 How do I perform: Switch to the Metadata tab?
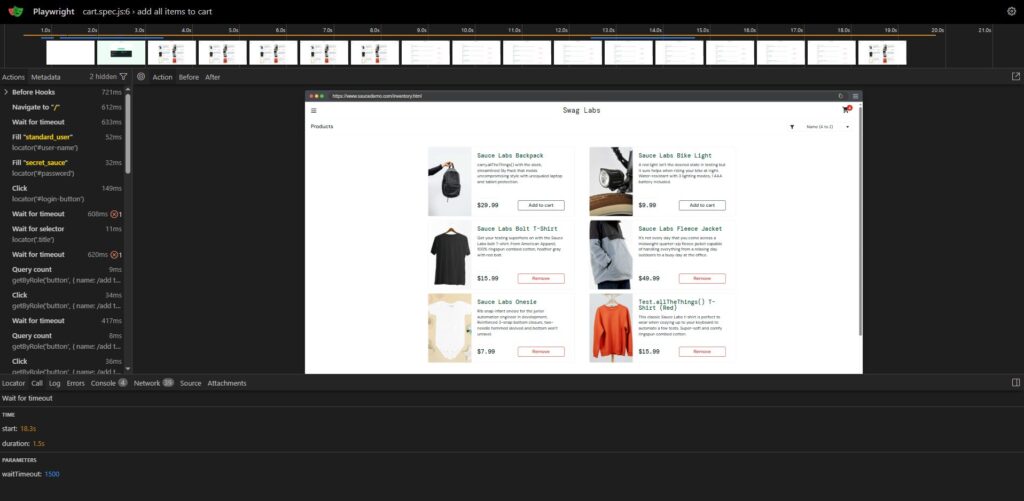[x=46, y=77]
